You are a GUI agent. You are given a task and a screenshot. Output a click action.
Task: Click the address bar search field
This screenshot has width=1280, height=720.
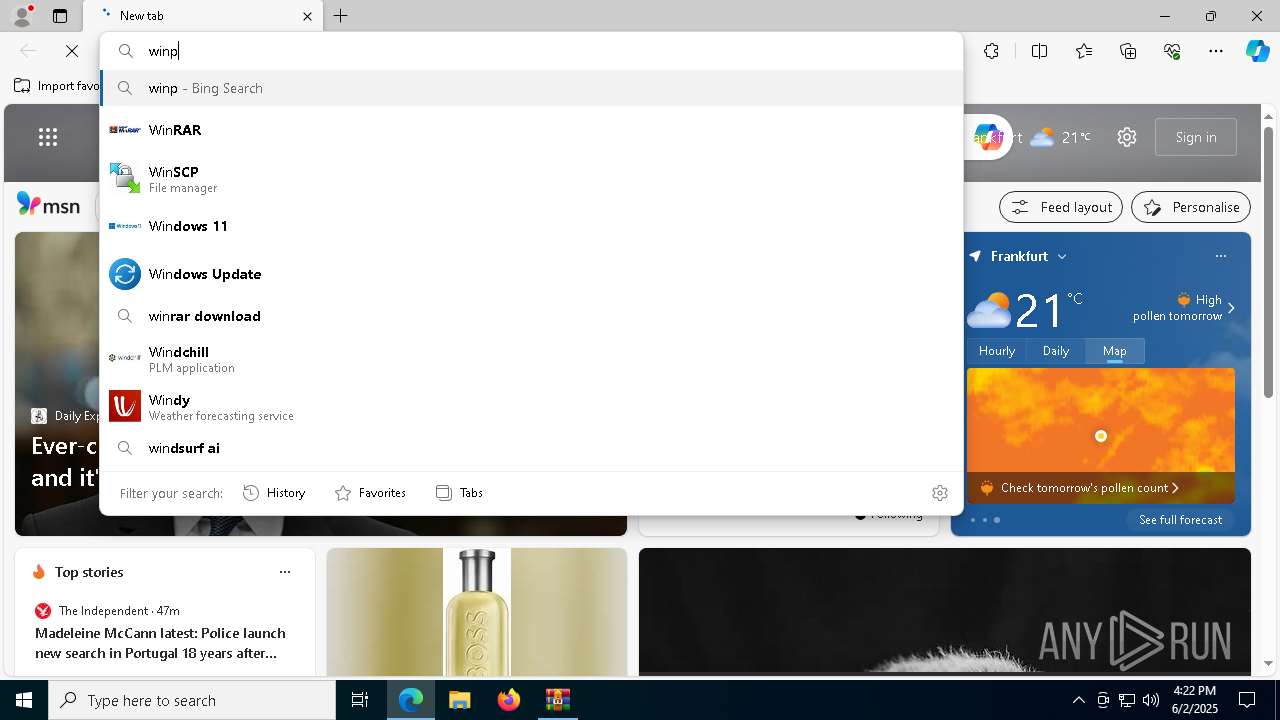(531, 51)
